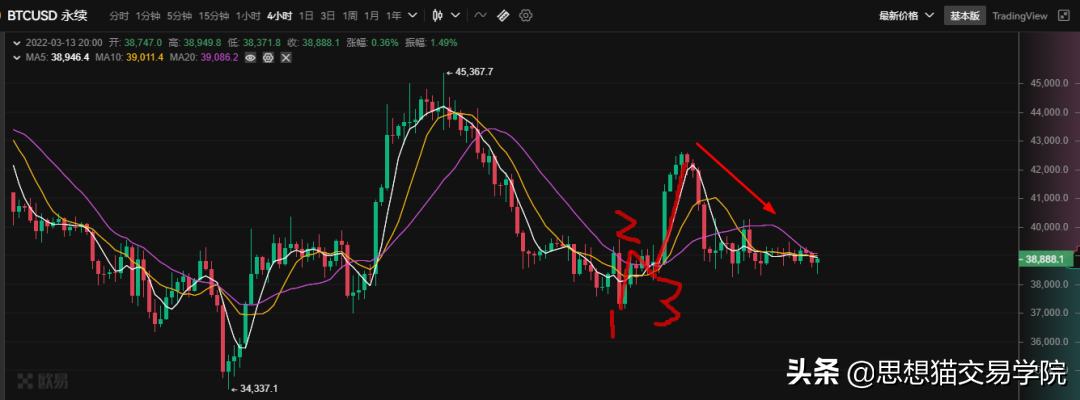Image resolution: width=1080 pixels, height=400 pixels.
Task: Collapse the OHLC date info row
Action: tap(17, 43)
